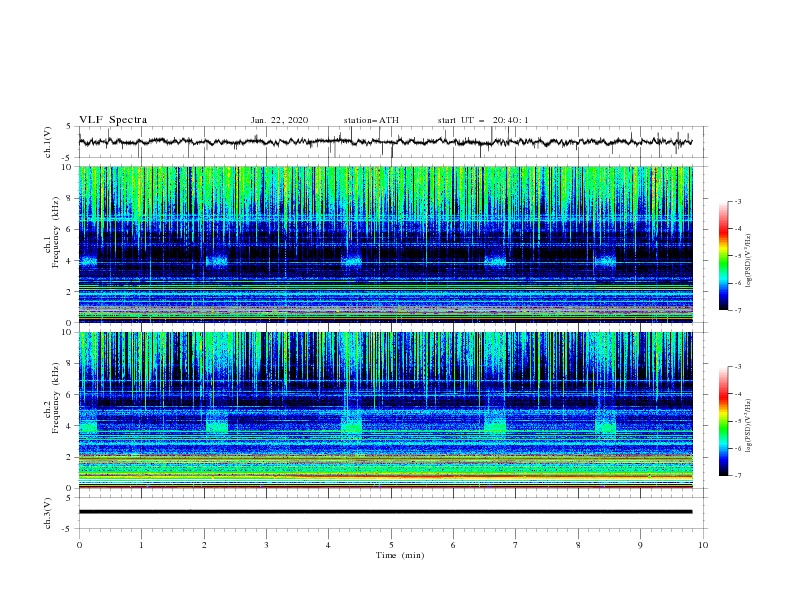This screenshot has width=792, height=612.
Task: Click the ch.2 spectrogram color bar
Action: (x=724, y=421)
